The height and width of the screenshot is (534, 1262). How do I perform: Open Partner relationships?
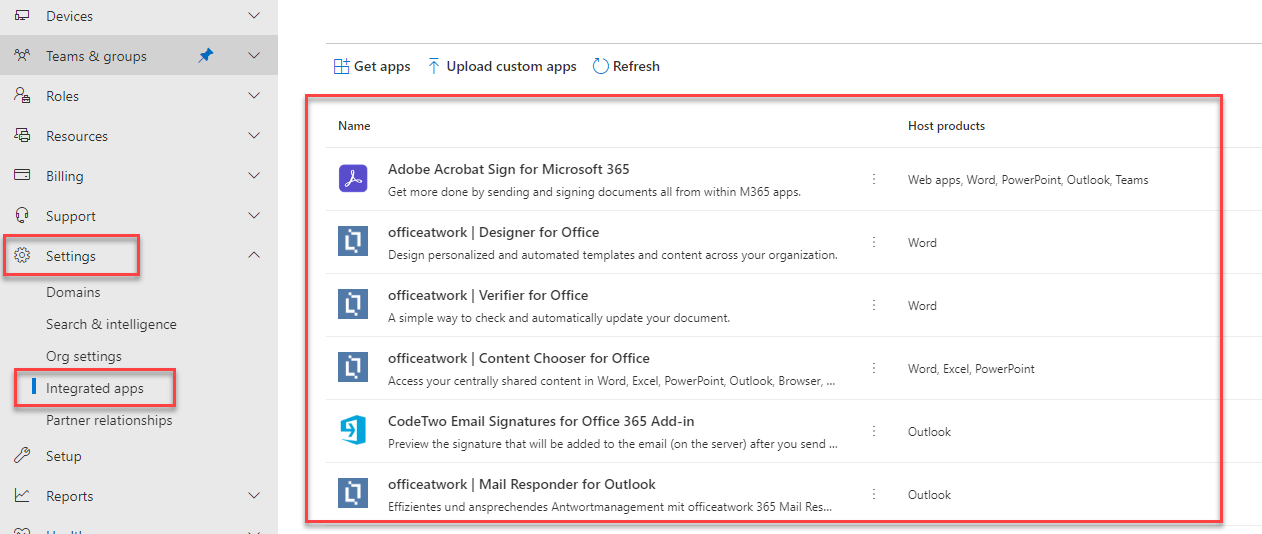click(109, 420)
